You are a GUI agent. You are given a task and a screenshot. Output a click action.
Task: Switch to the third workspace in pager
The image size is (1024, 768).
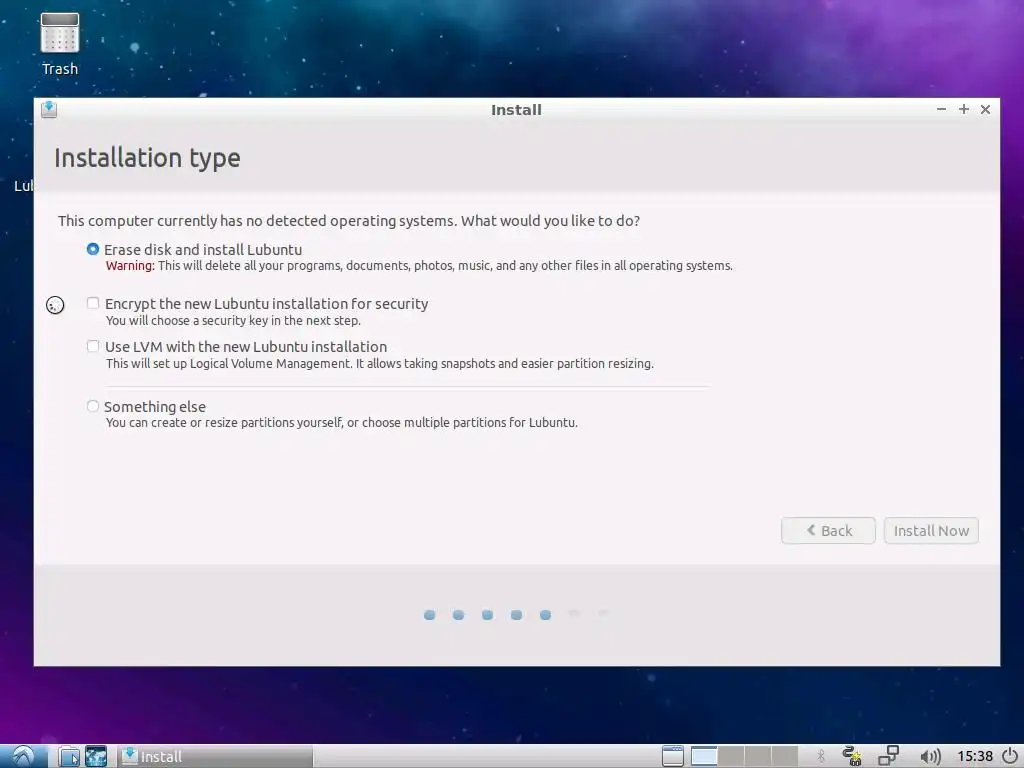coord(758,756)
